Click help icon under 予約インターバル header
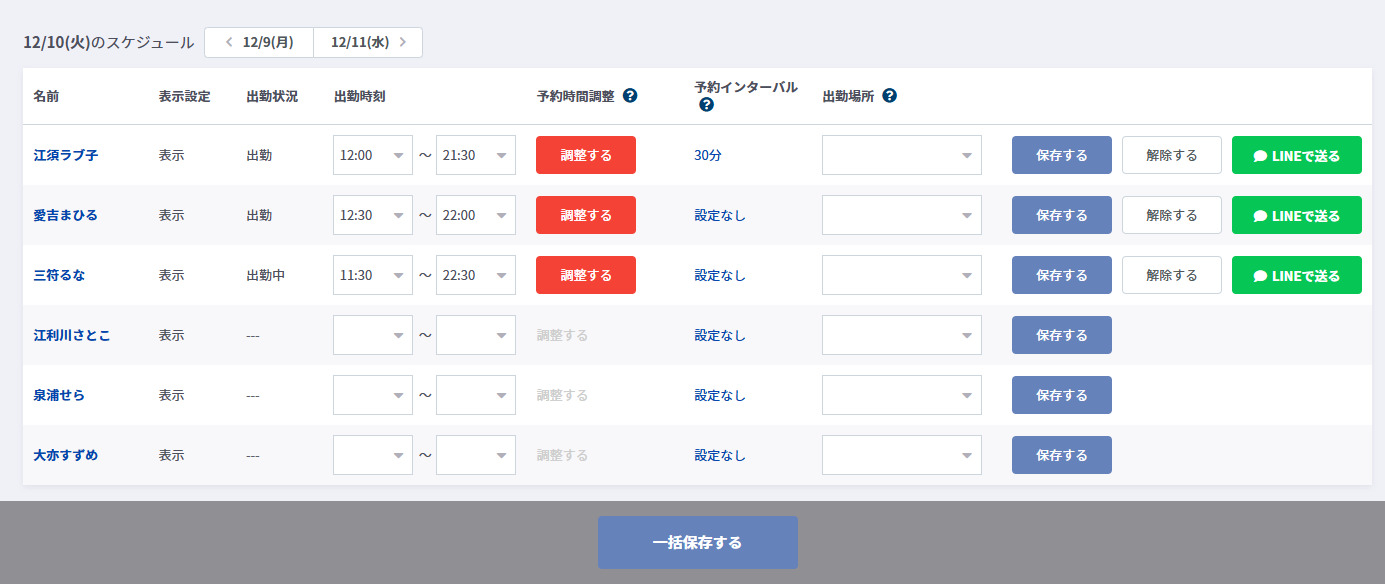Image resolution: width=1385 pixels, height=586 pixels. click(x=706, y=104)
